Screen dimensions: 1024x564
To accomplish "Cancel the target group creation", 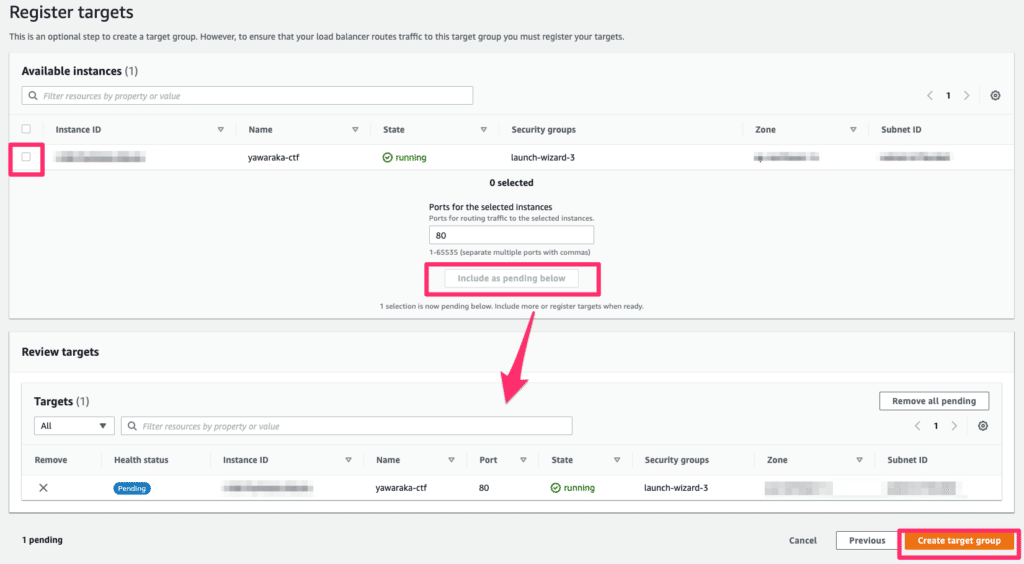I will click(803, 540).
